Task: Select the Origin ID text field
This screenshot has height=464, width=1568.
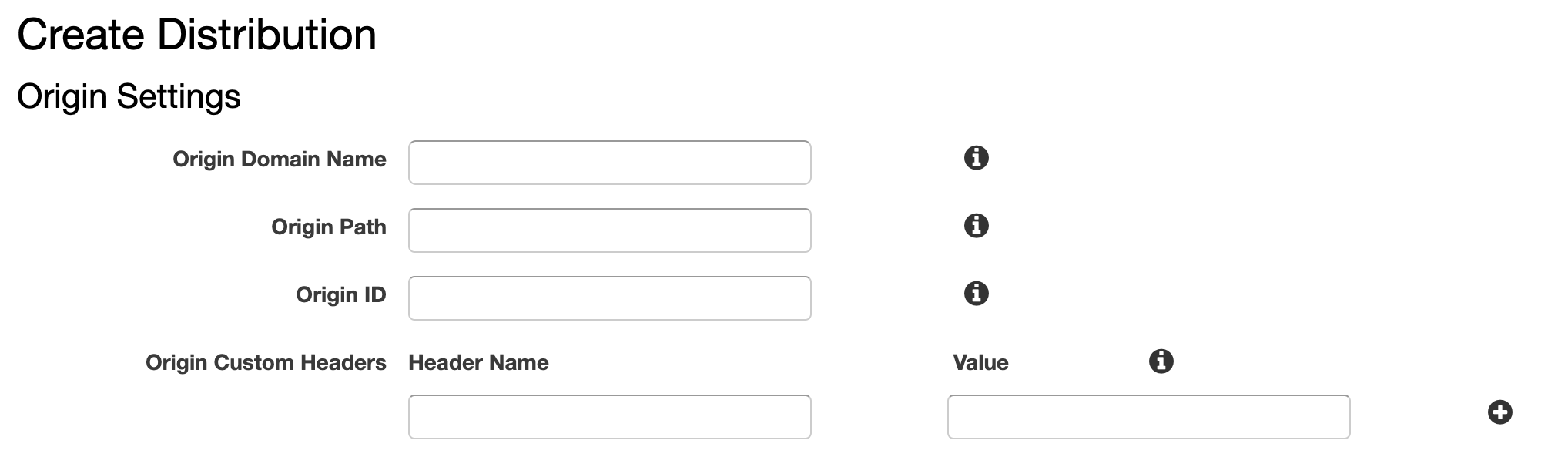Action: coord(609,298)
